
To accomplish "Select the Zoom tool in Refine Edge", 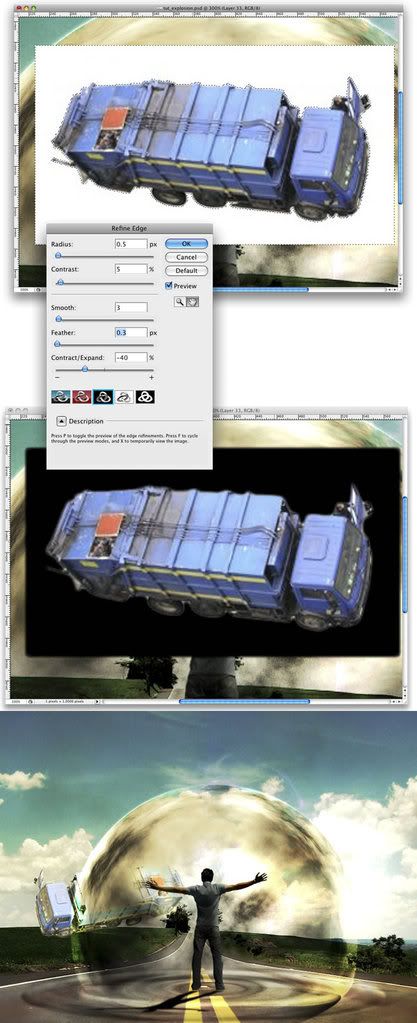I will 179,301.
